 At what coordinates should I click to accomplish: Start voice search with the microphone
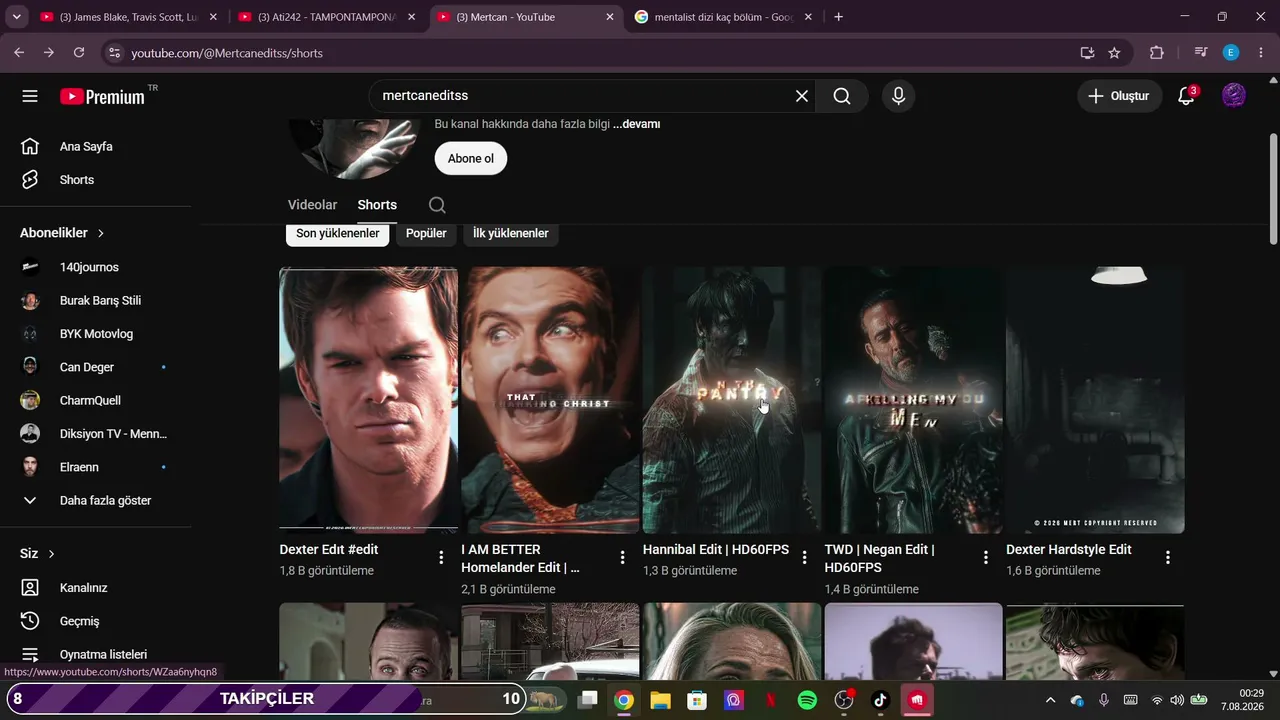click(898, 96)
